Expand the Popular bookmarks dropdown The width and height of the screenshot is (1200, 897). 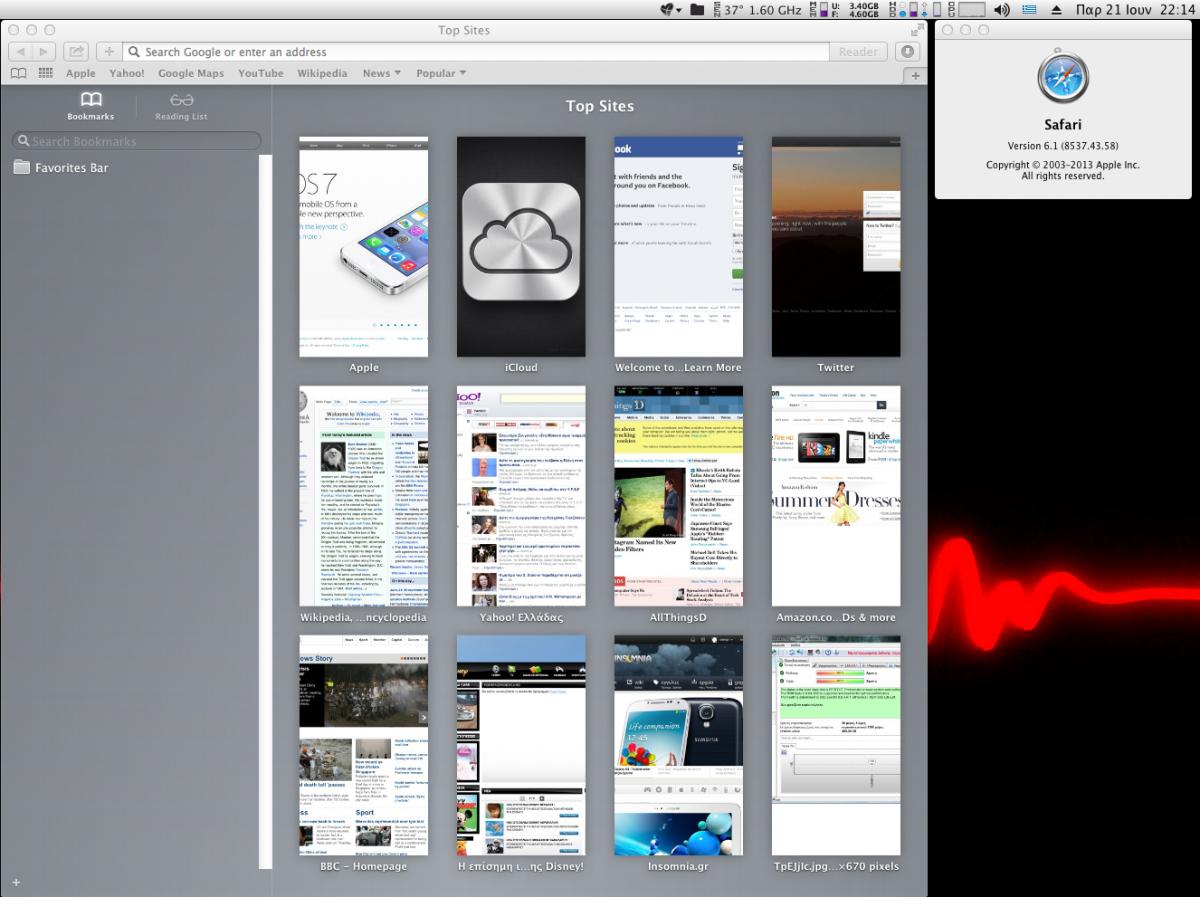pos(441,73)
